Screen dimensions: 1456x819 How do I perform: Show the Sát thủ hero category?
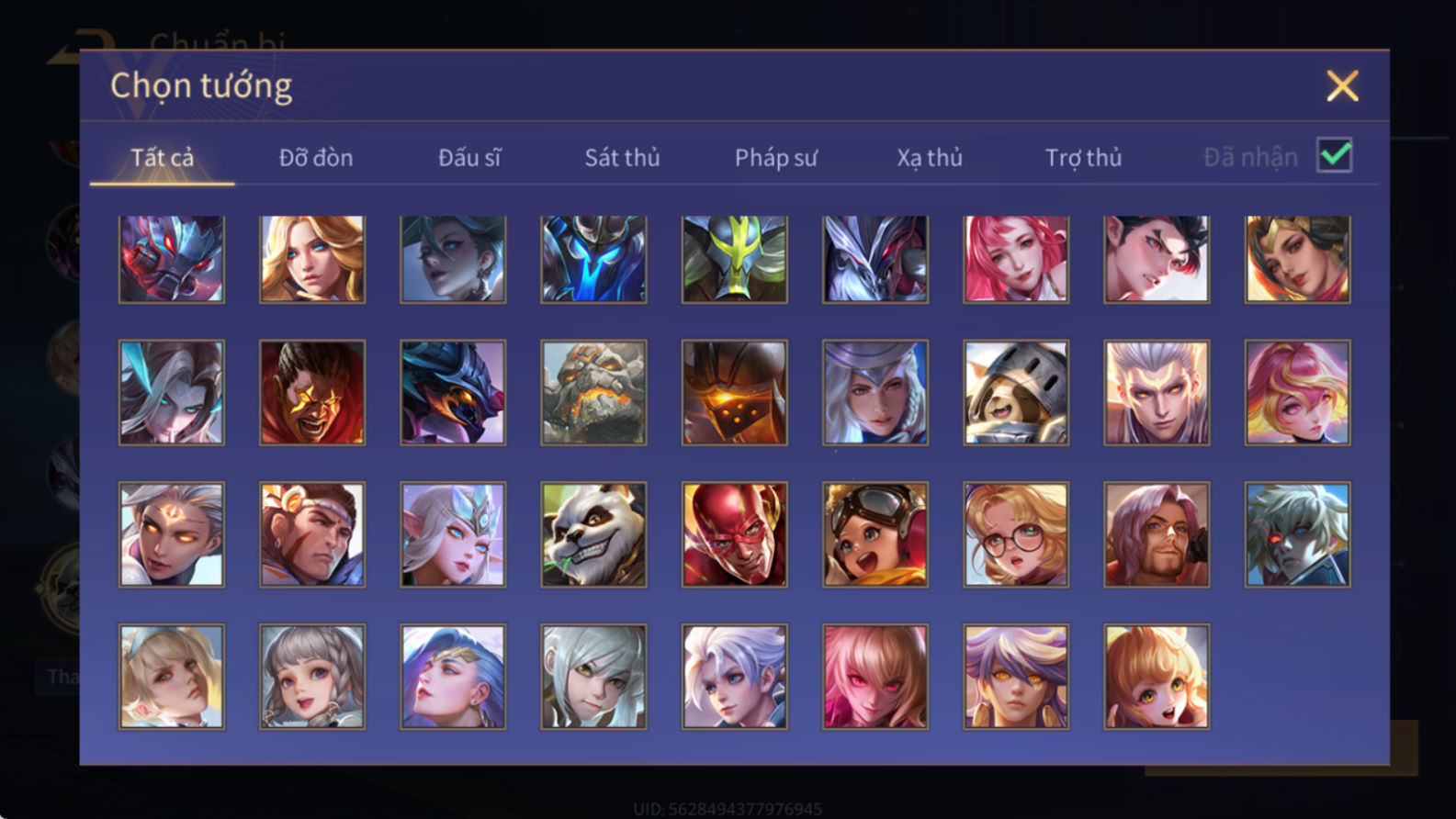tap(623, 158)
